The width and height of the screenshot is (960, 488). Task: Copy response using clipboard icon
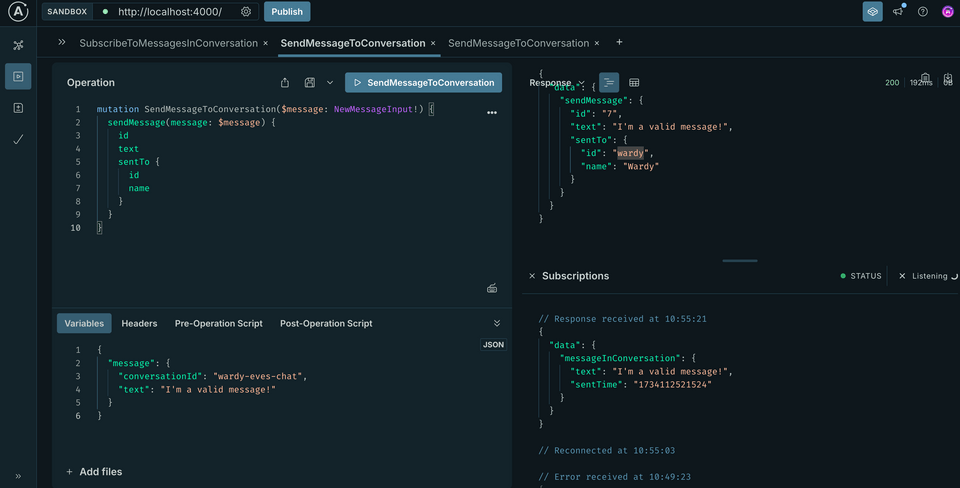(x=925, y=78)
